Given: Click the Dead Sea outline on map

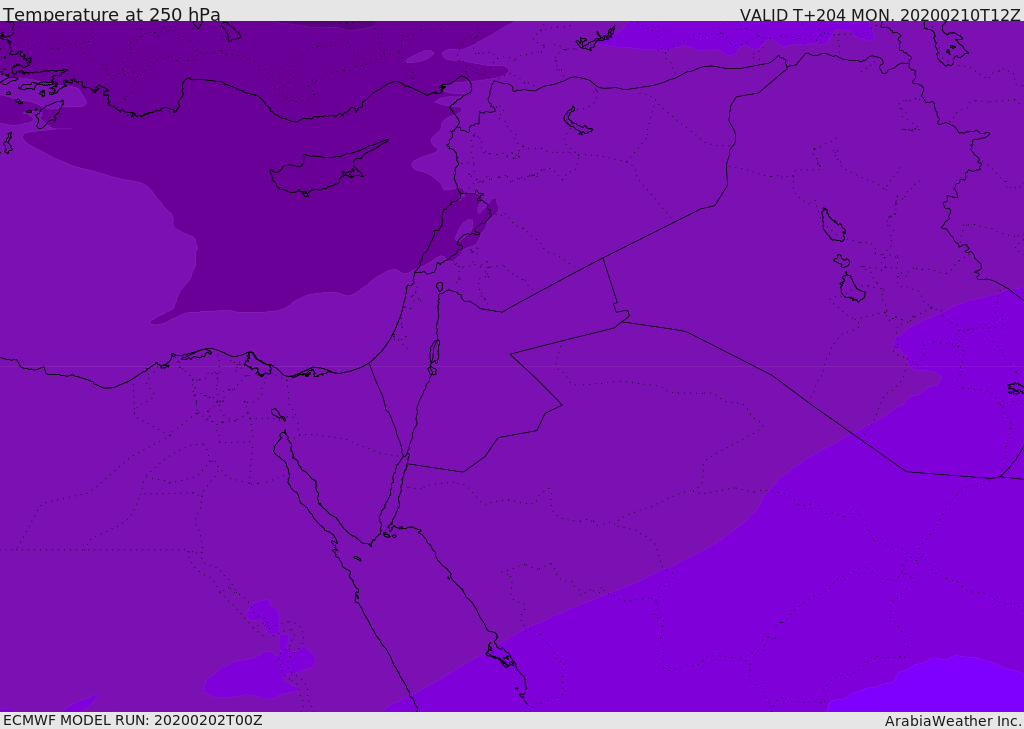Looking at the screenshot, I should coord(434,353).
